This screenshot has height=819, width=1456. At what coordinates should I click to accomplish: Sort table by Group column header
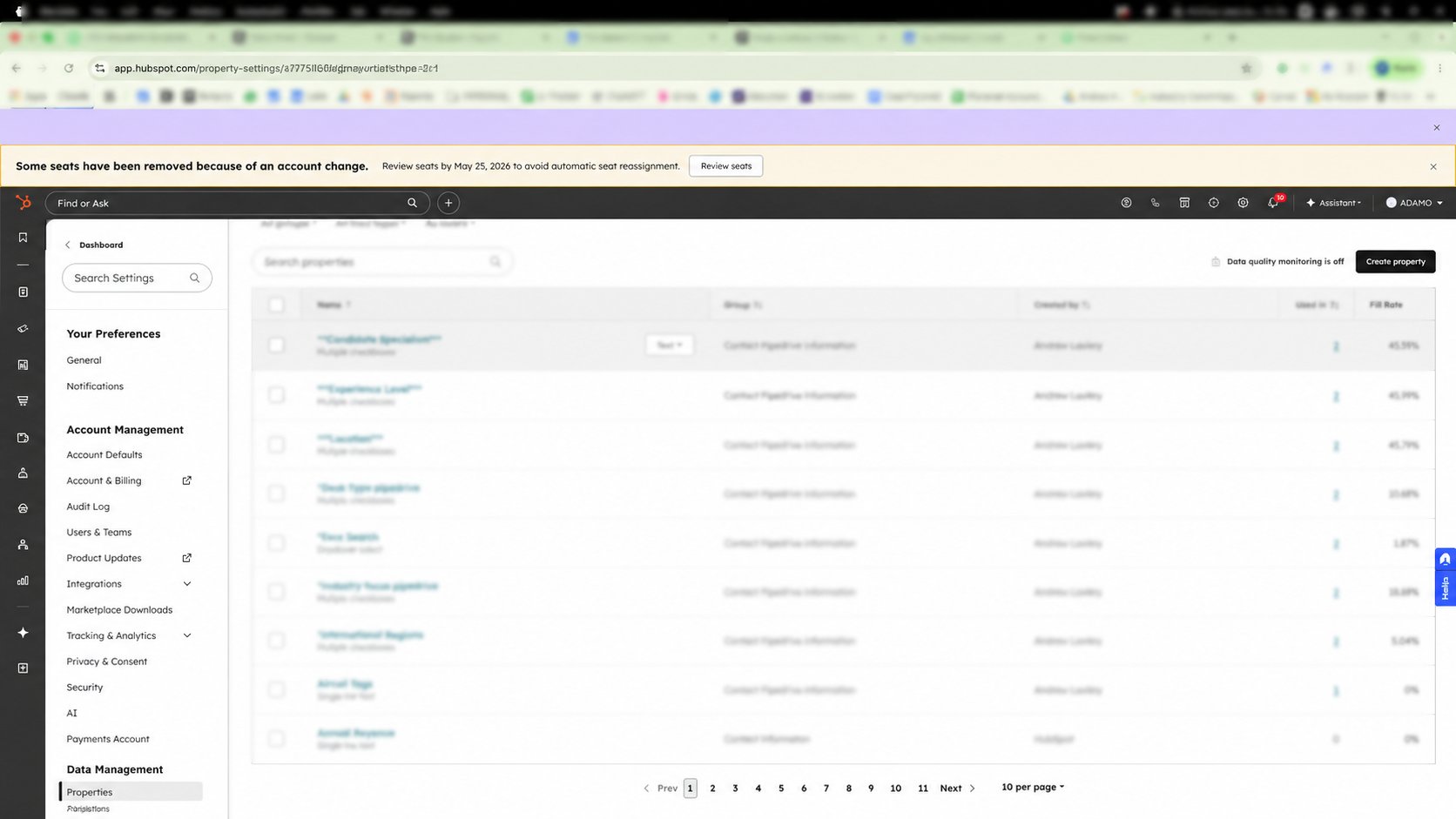pyautogui.click(x=743, y=305)
